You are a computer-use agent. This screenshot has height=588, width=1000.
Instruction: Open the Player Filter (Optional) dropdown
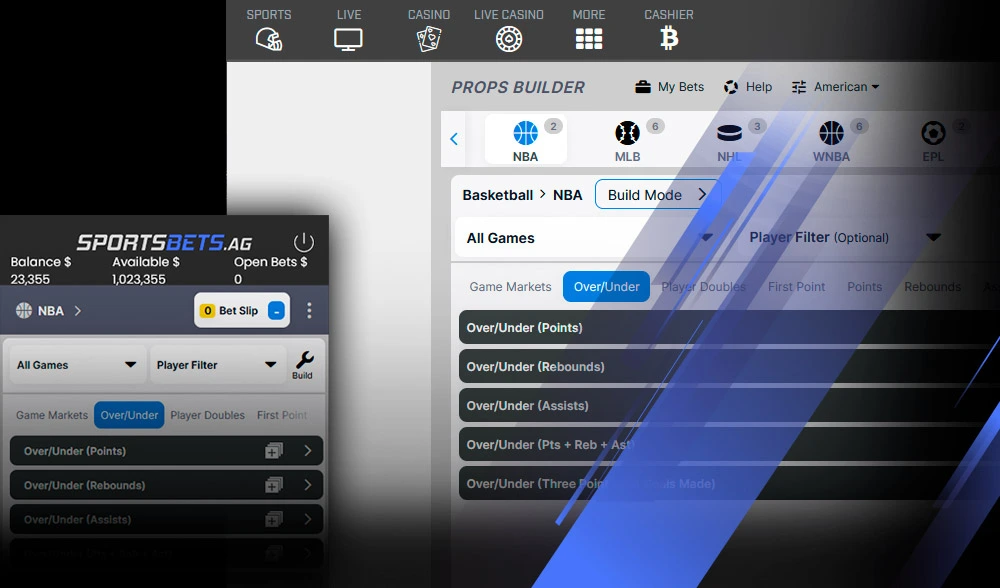pyautogui.click(x=845, y=237)
